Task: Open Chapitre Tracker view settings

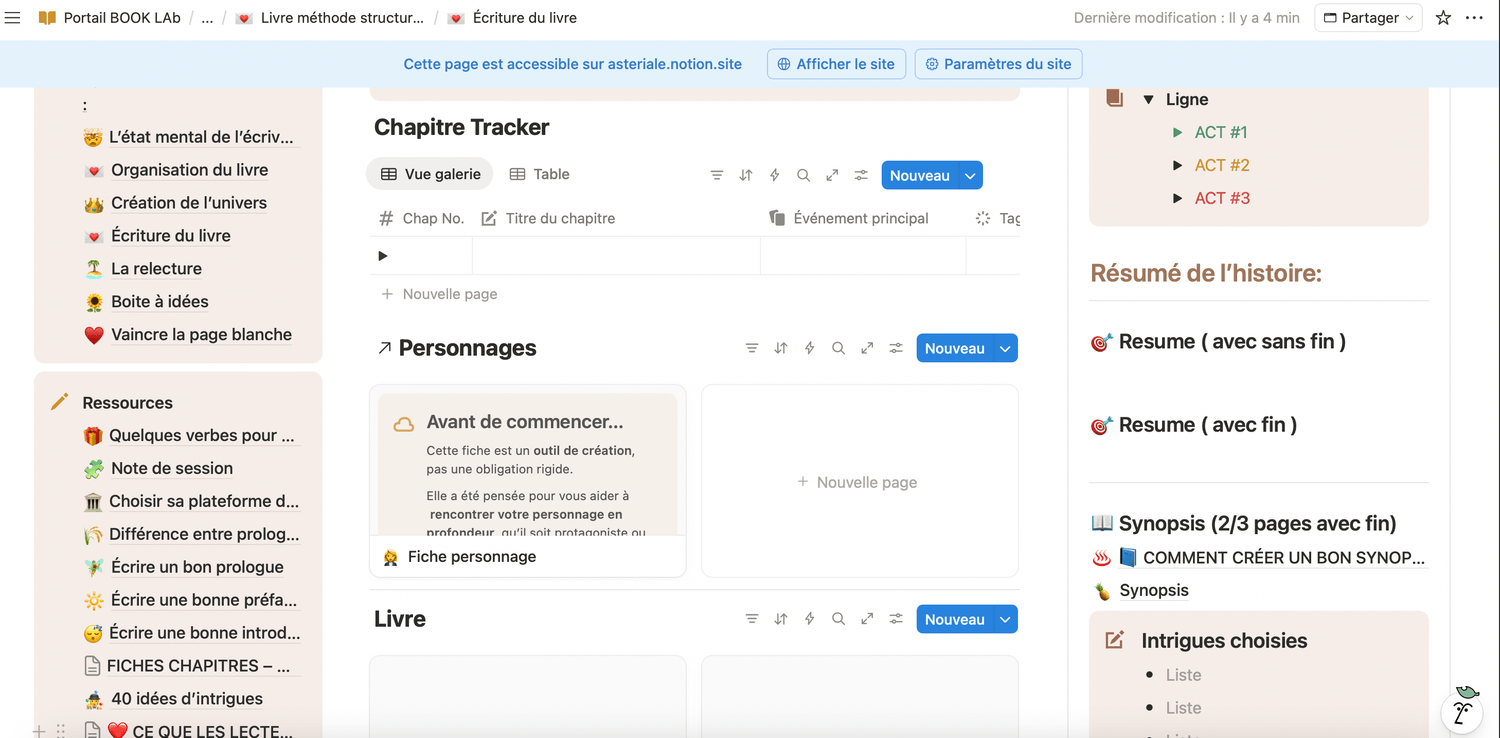Action: [861, 175]
